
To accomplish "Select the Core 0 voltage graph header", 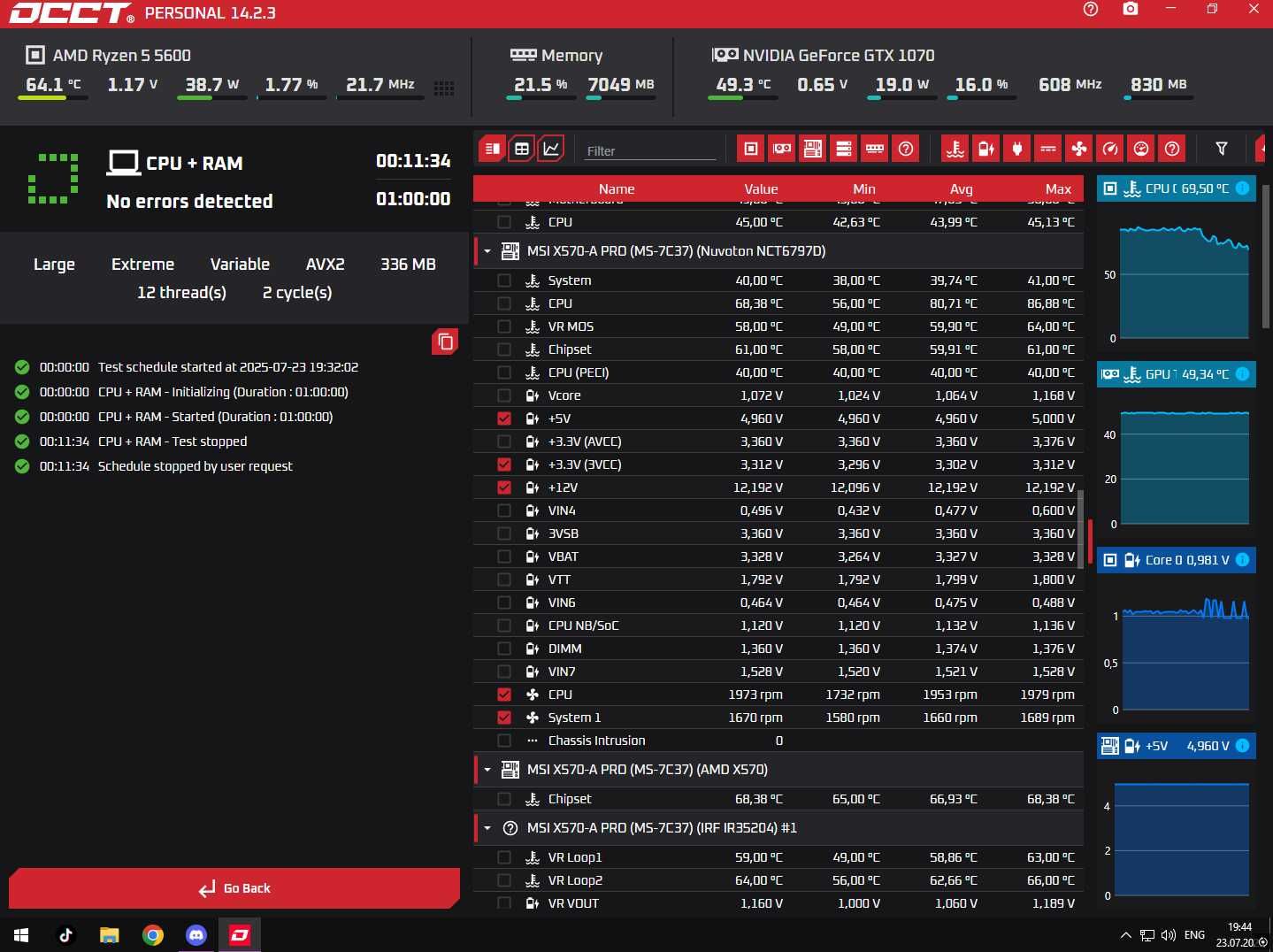I will 1177,560.
